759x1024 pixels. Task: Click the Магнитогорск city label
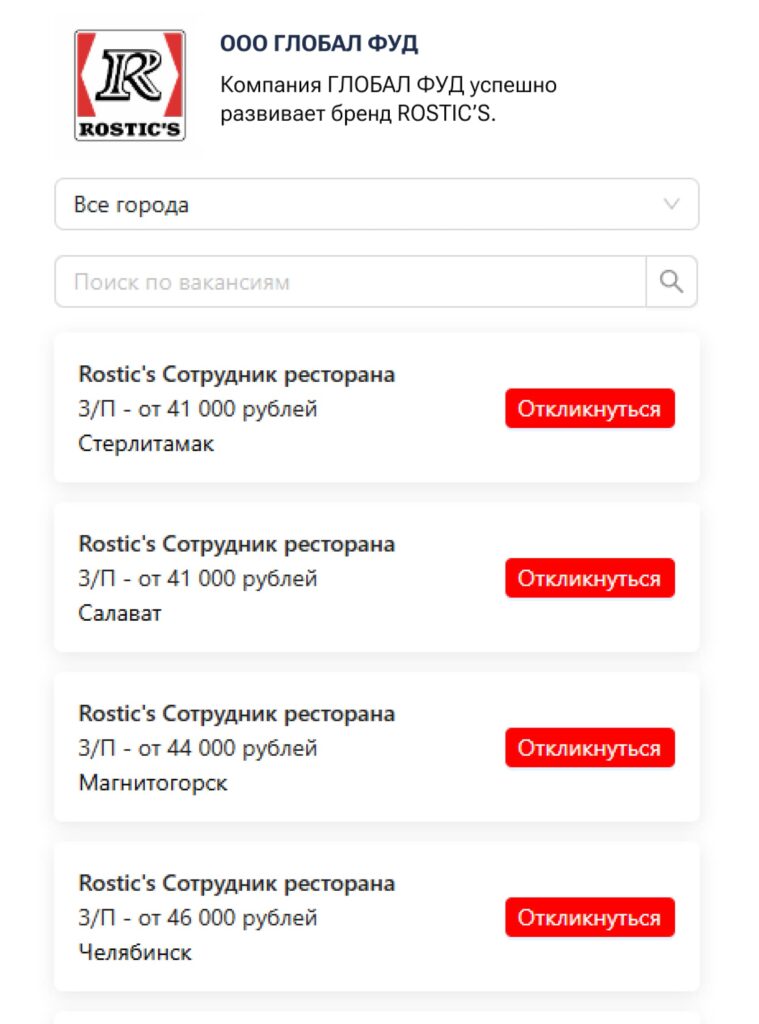[153, 783]
